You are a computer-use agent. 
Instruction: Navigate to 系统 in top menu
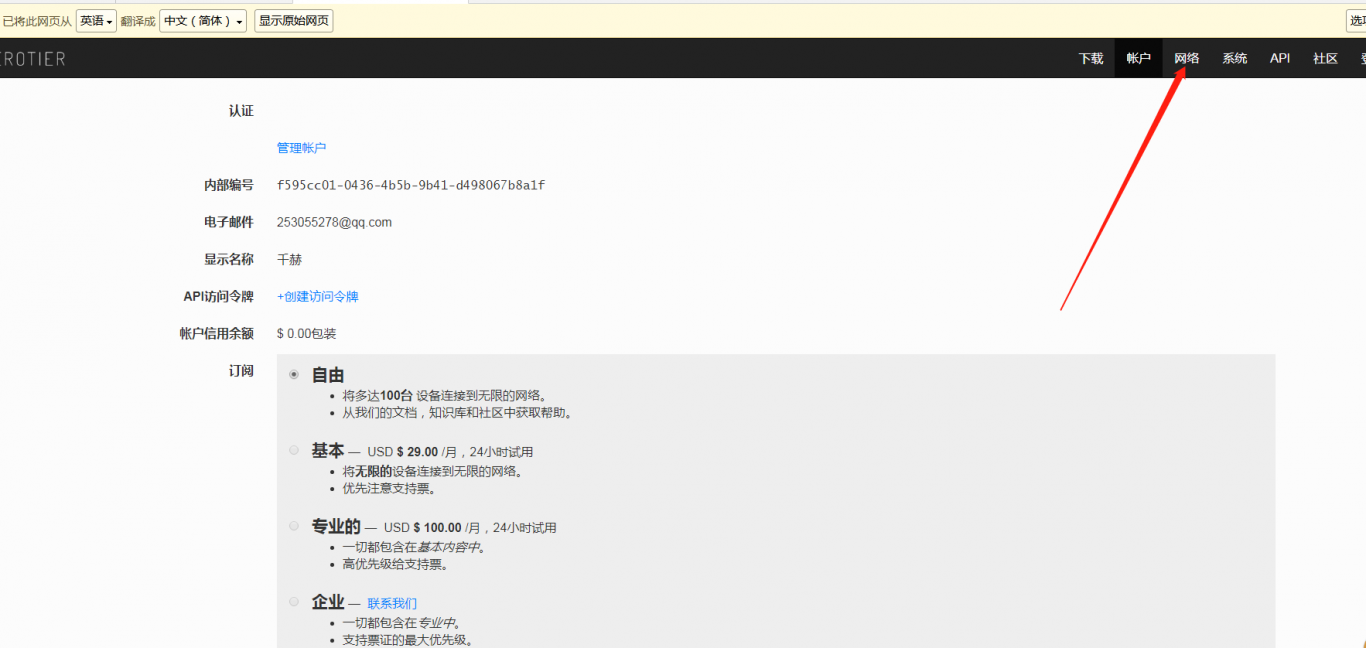tap(1234, 59)
